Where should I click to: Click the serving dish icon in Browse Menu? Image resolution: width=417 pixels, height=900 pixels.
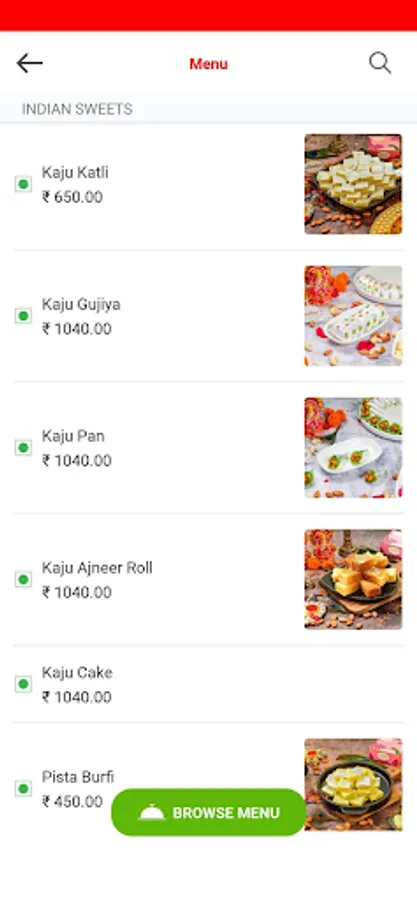[x=152, y=813]
